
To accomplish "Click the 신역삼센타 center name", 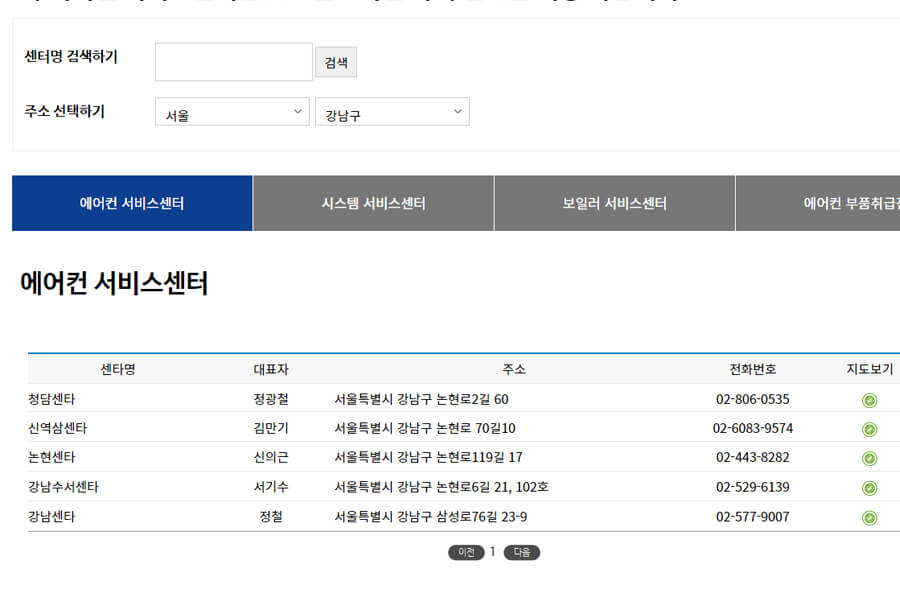I will point(57,428).
